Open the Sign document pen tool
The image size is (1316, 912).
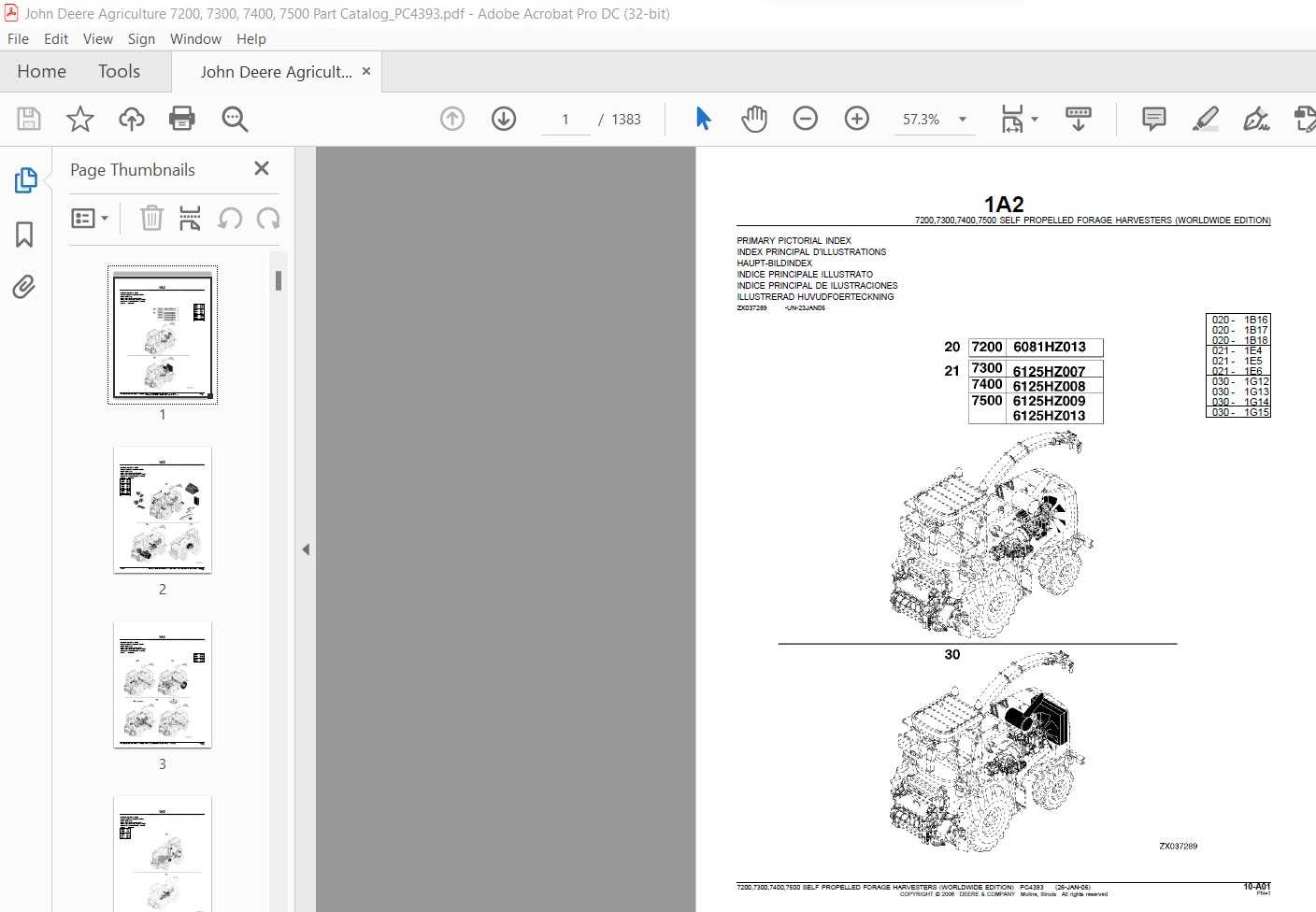[1256, 119]
